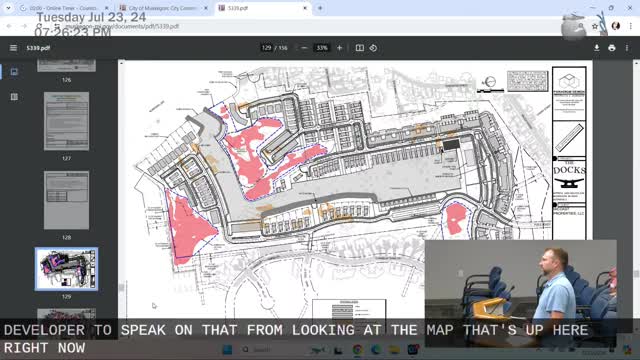Go back in browser history
Image resolution: width=640 pixels, height=360 pixels.
click(9, 26)
